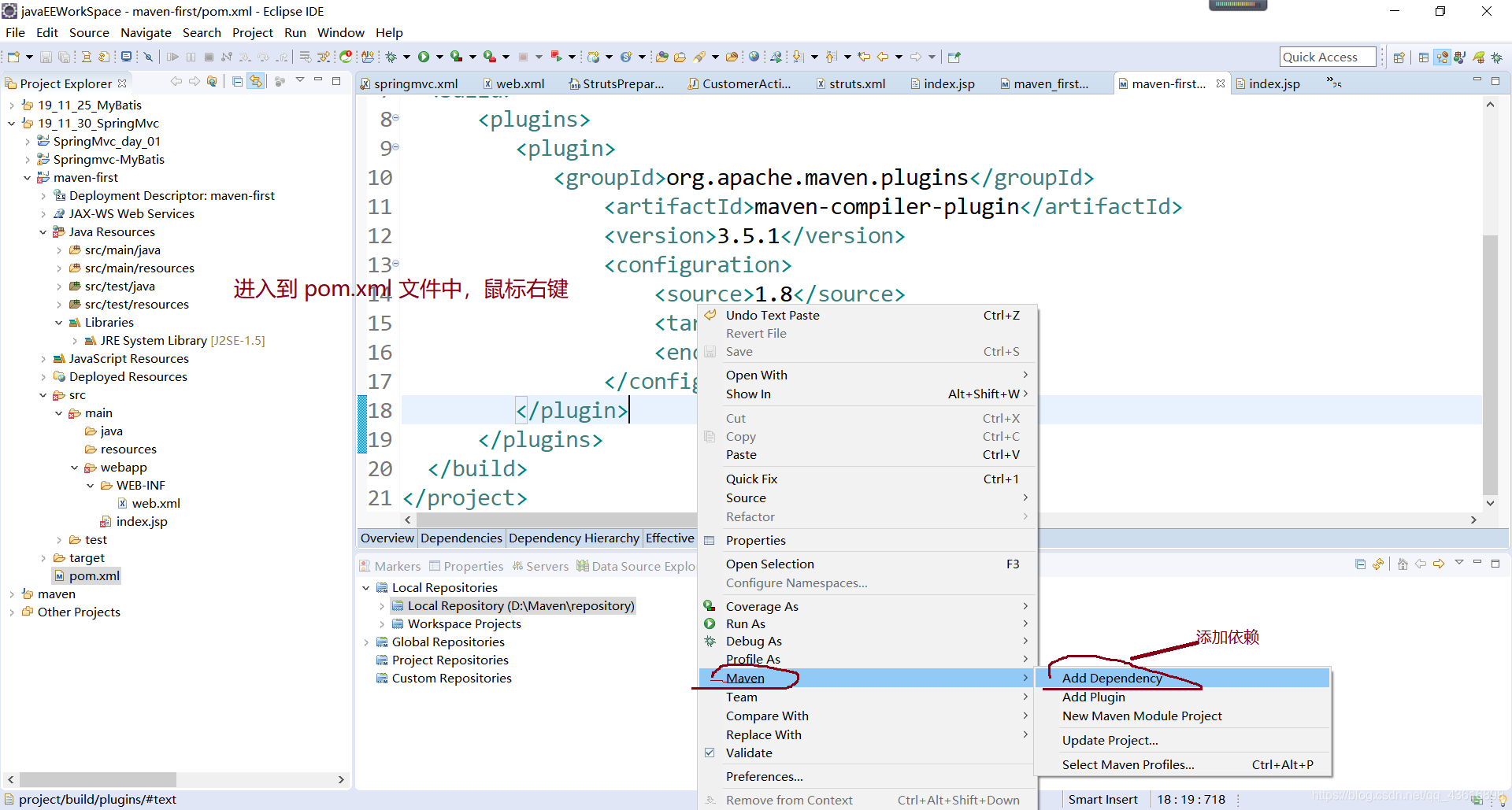
Task: Click the Run external tools icon
Action: click(489, 57)
